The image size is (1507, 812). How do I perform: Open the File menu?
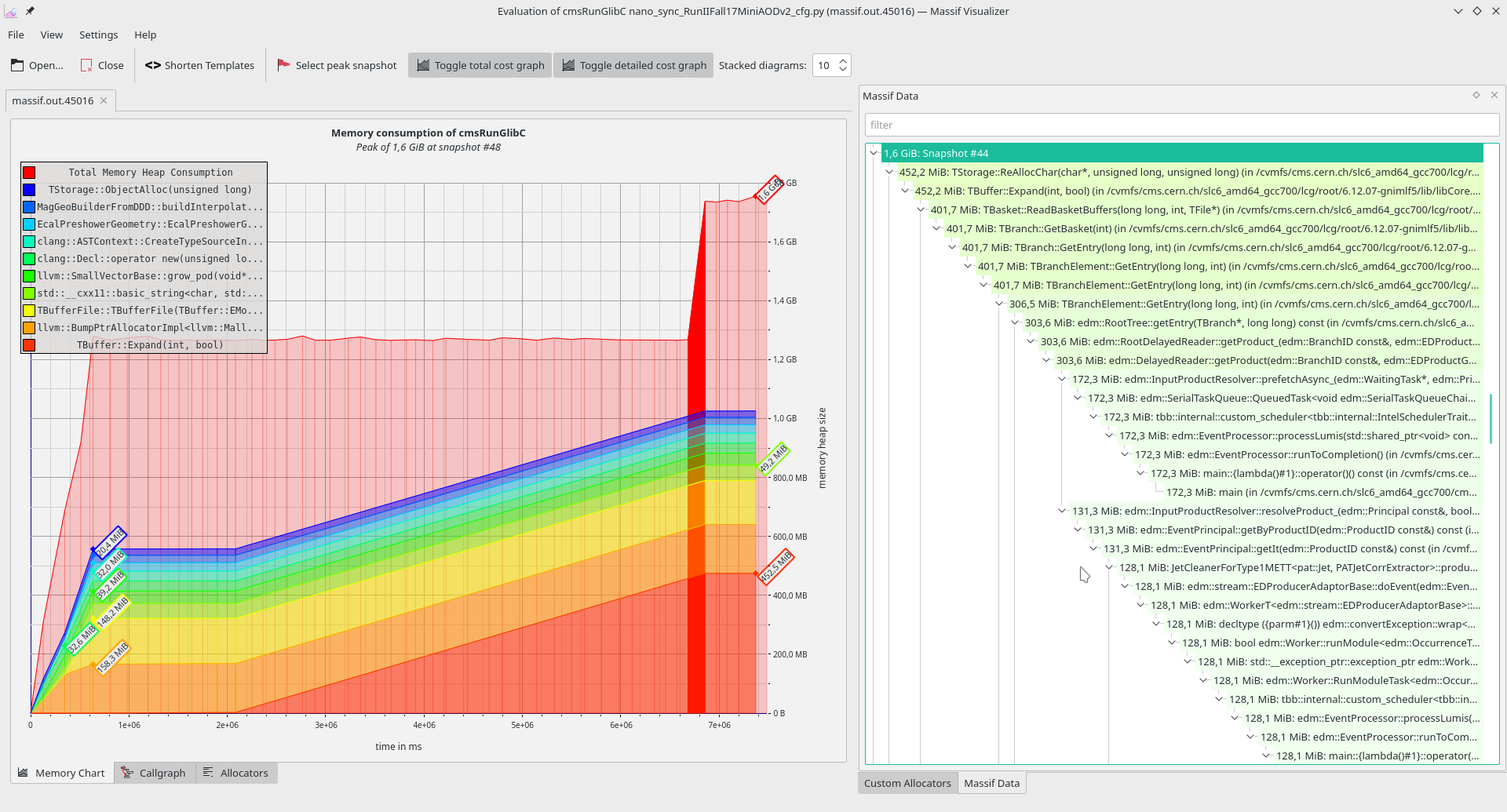click(16, 35)
